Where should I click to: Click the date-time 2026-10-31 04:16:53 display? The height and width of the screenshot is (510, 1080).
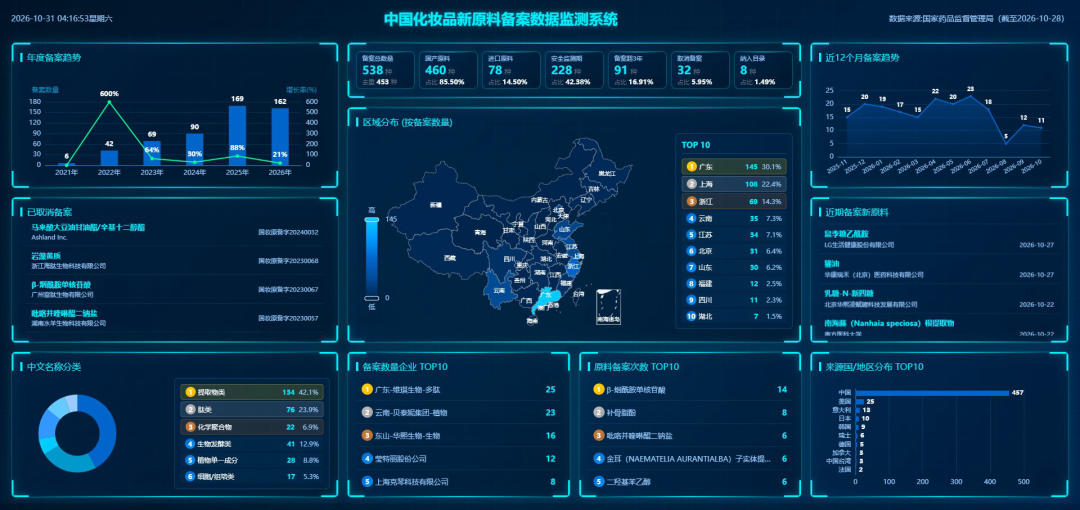(x=62, y=19)
